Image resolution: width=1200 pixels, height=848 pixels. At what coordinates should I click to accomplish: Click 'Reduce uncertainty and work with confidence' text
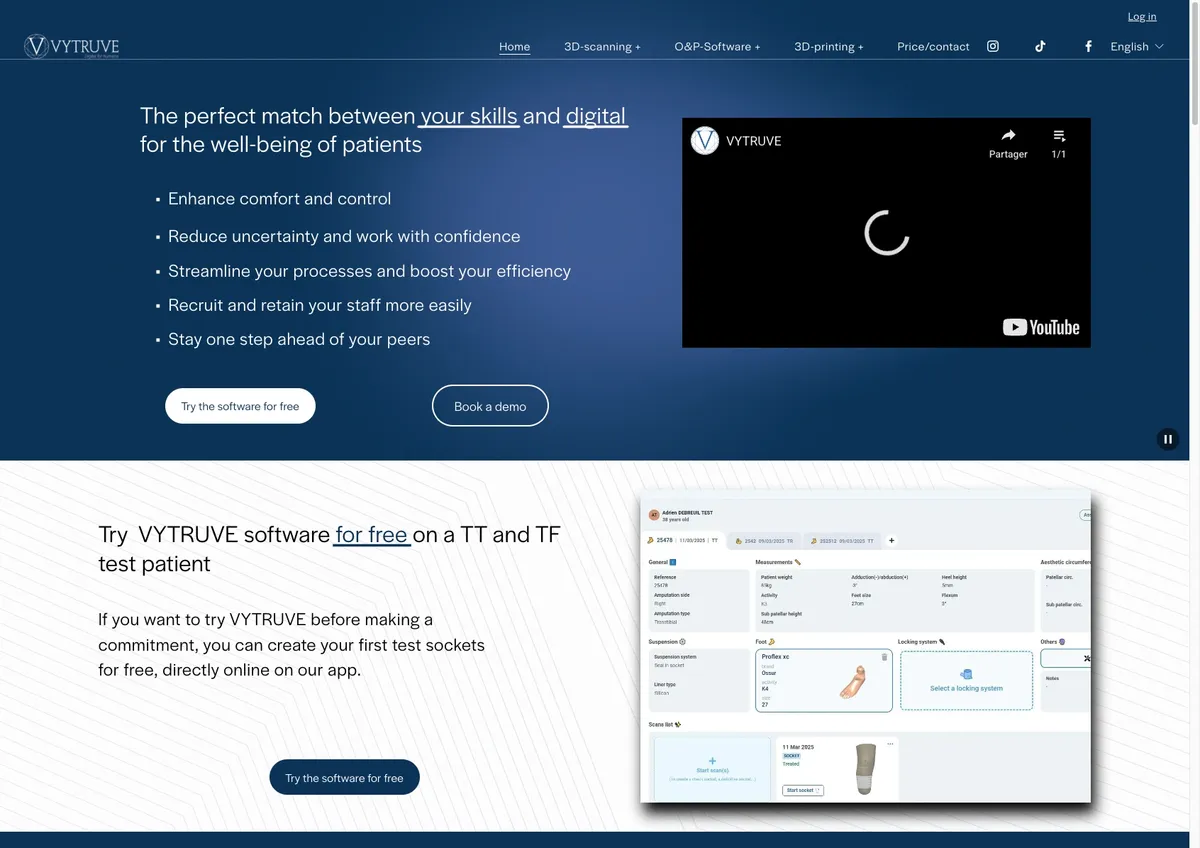[x=344, y=236]
